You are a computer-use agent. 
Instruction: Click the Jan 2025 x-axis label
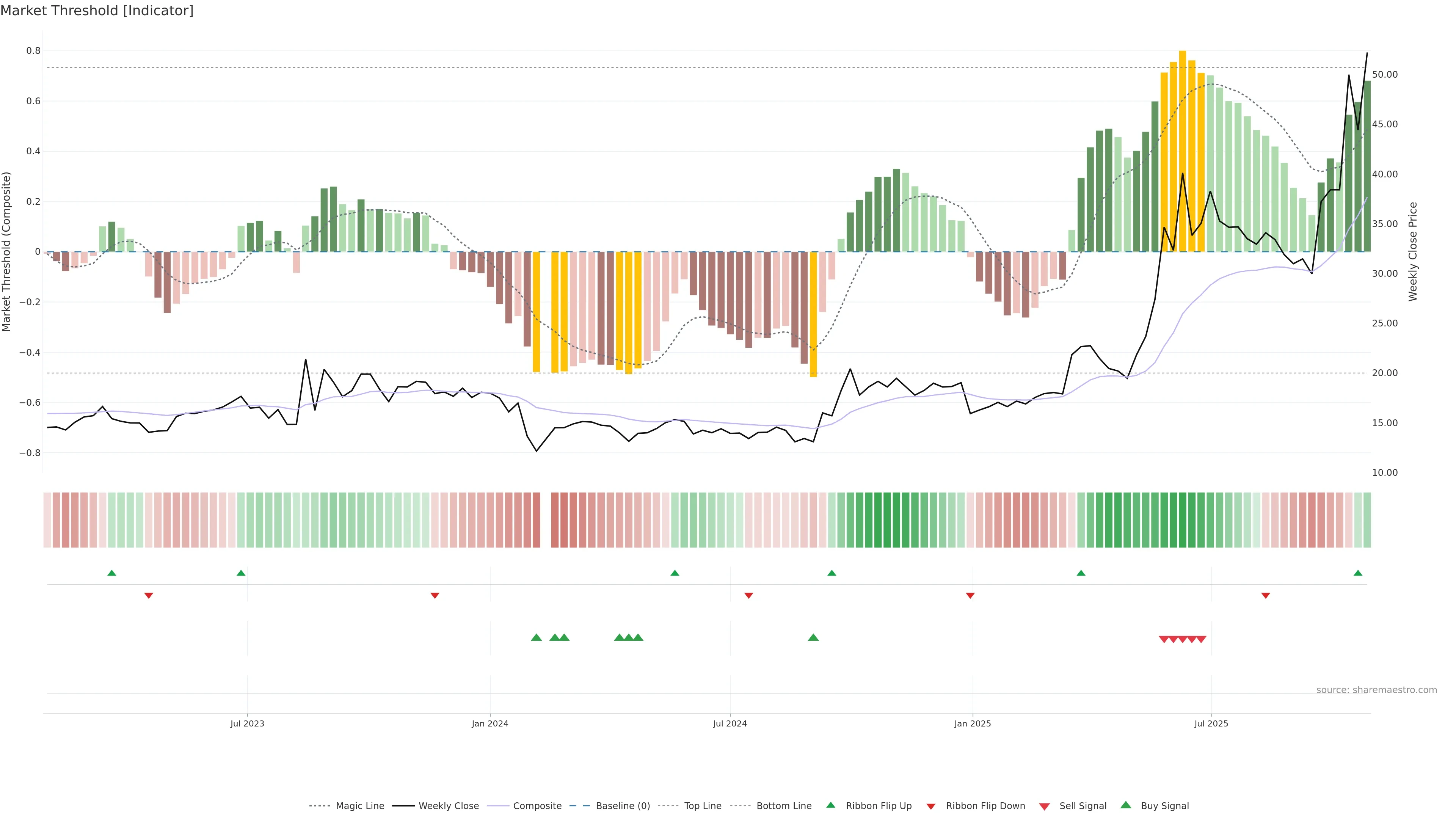pos(972,723)
